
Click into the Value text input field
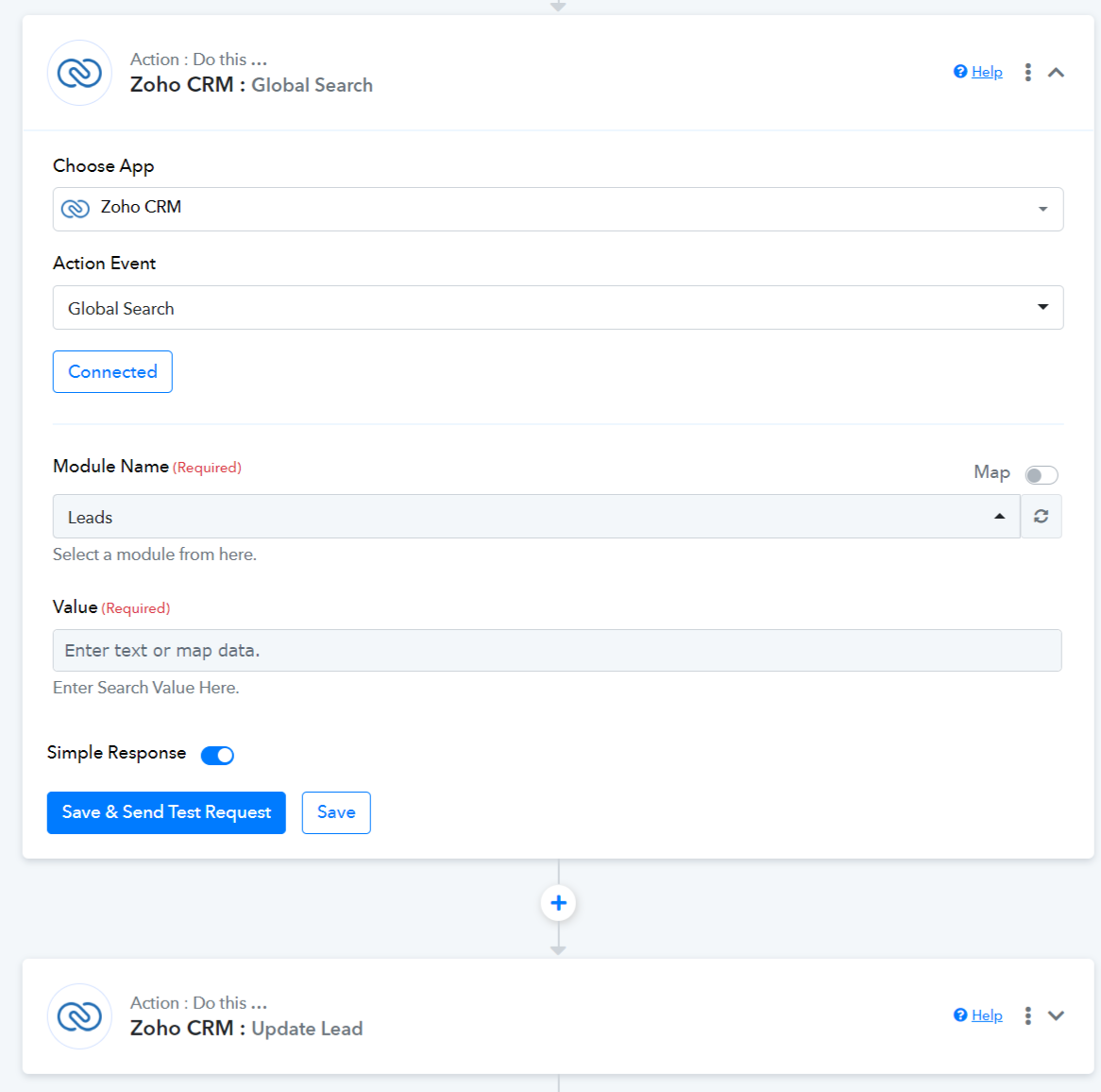557,650
